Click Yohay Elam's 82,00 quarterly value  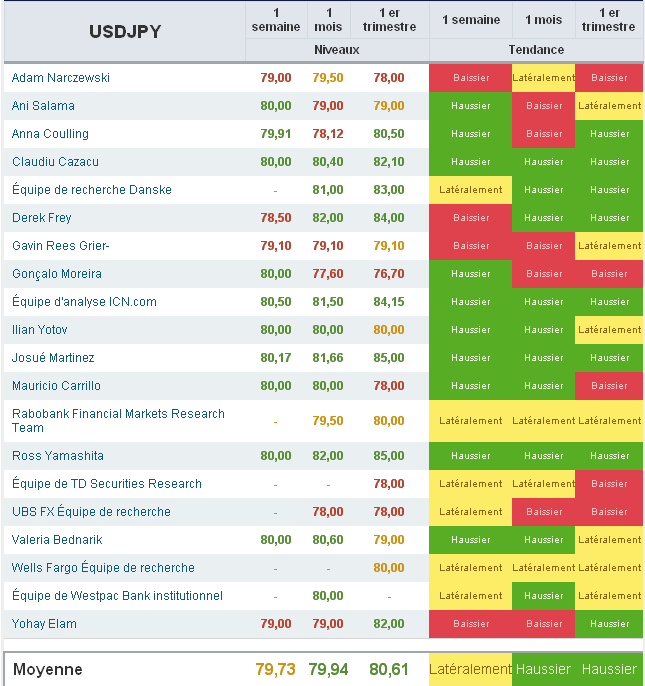click(389, 624)
